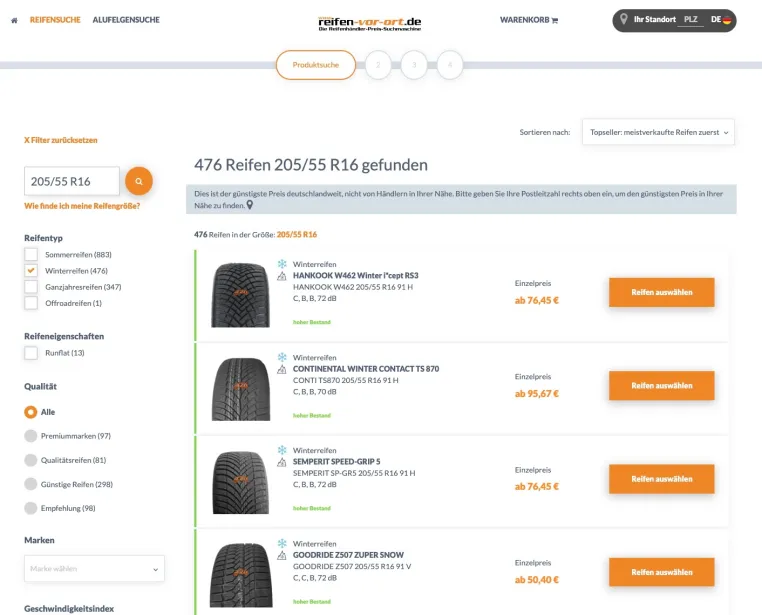The height and width of the screenshot is (615, 762).
Task: Check the Ganzjahresreifen (347) filter
Action: tap(31, 287)
